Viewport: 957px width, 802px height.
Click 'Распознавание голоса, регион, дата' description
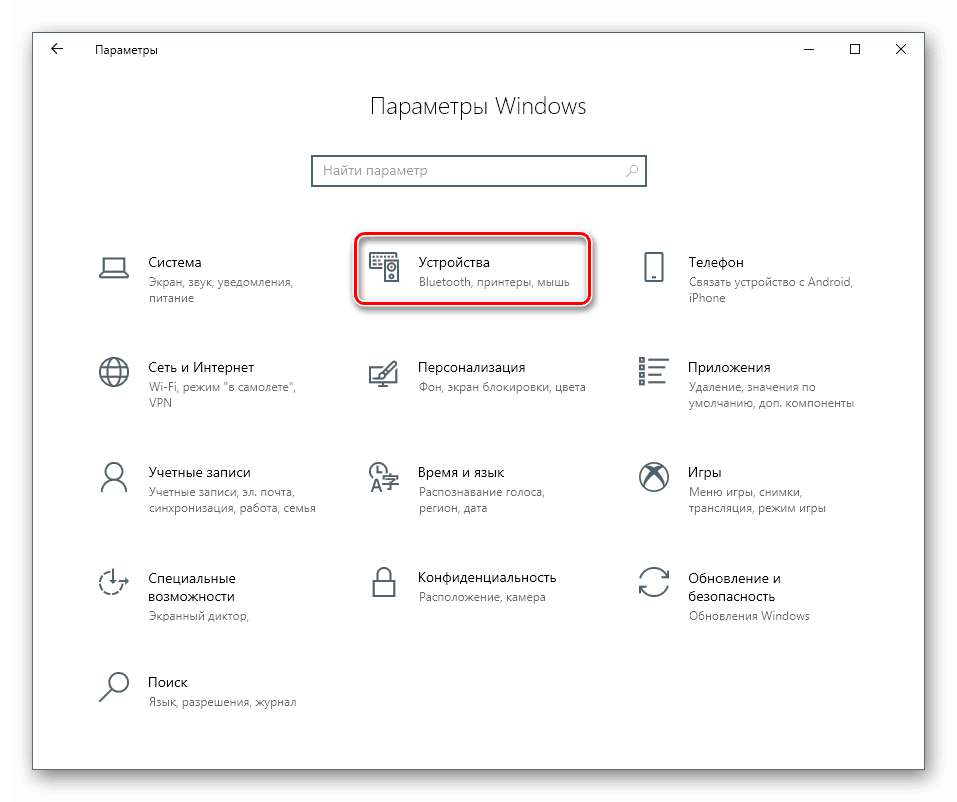point(482,500)
